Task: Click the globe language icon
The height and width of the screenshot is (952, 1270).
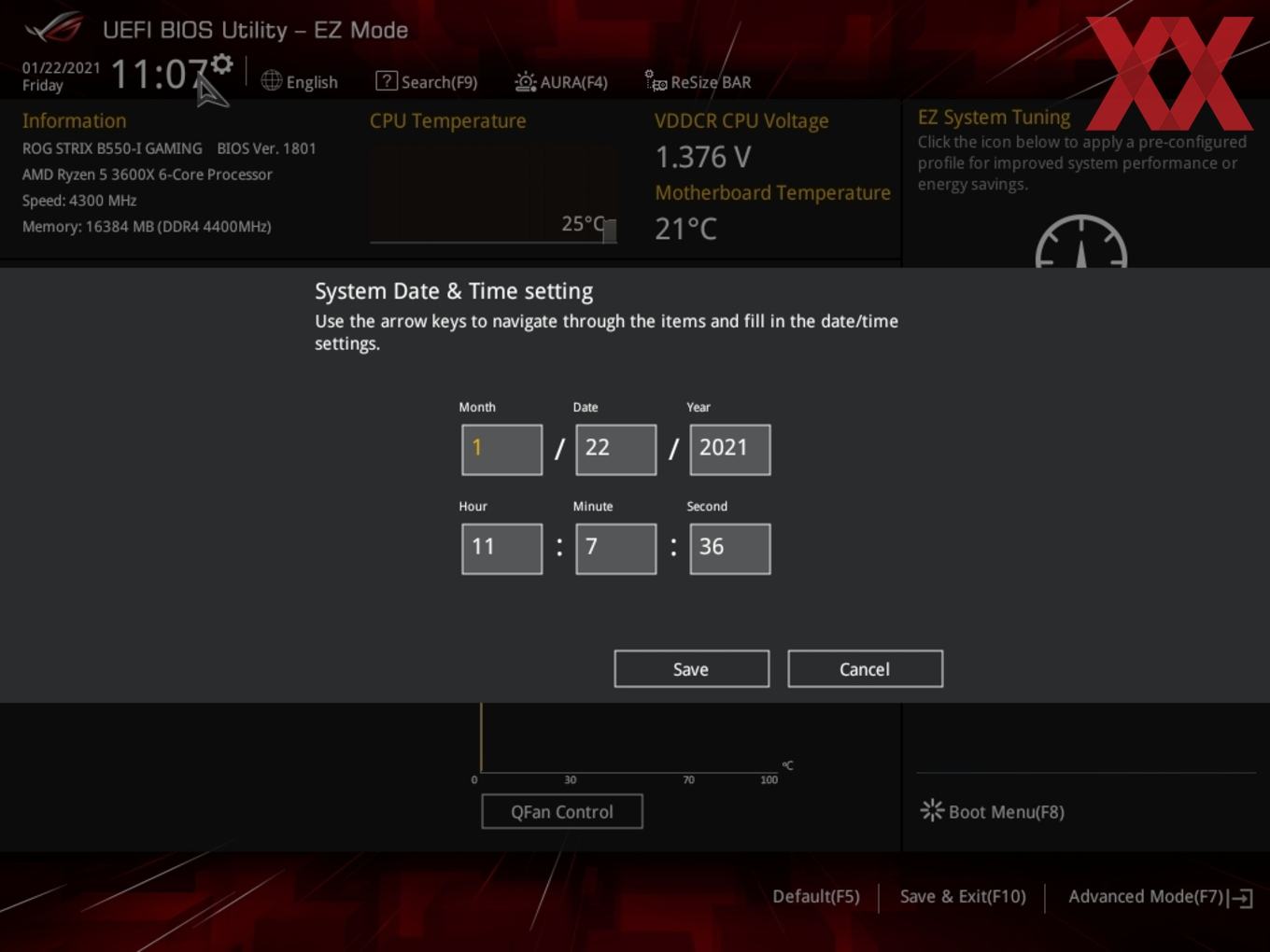Action: pyautogui.click(x=272, y=81)
